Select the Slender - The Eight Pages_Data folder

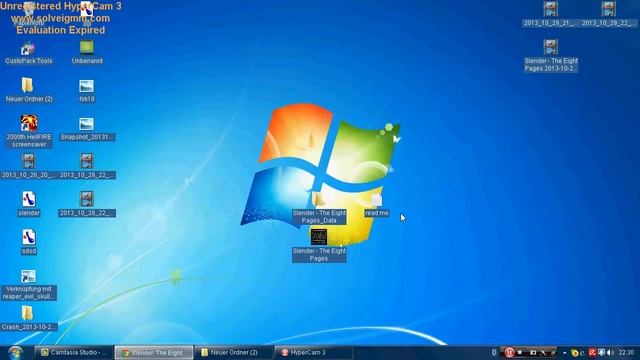coord(319,209)
